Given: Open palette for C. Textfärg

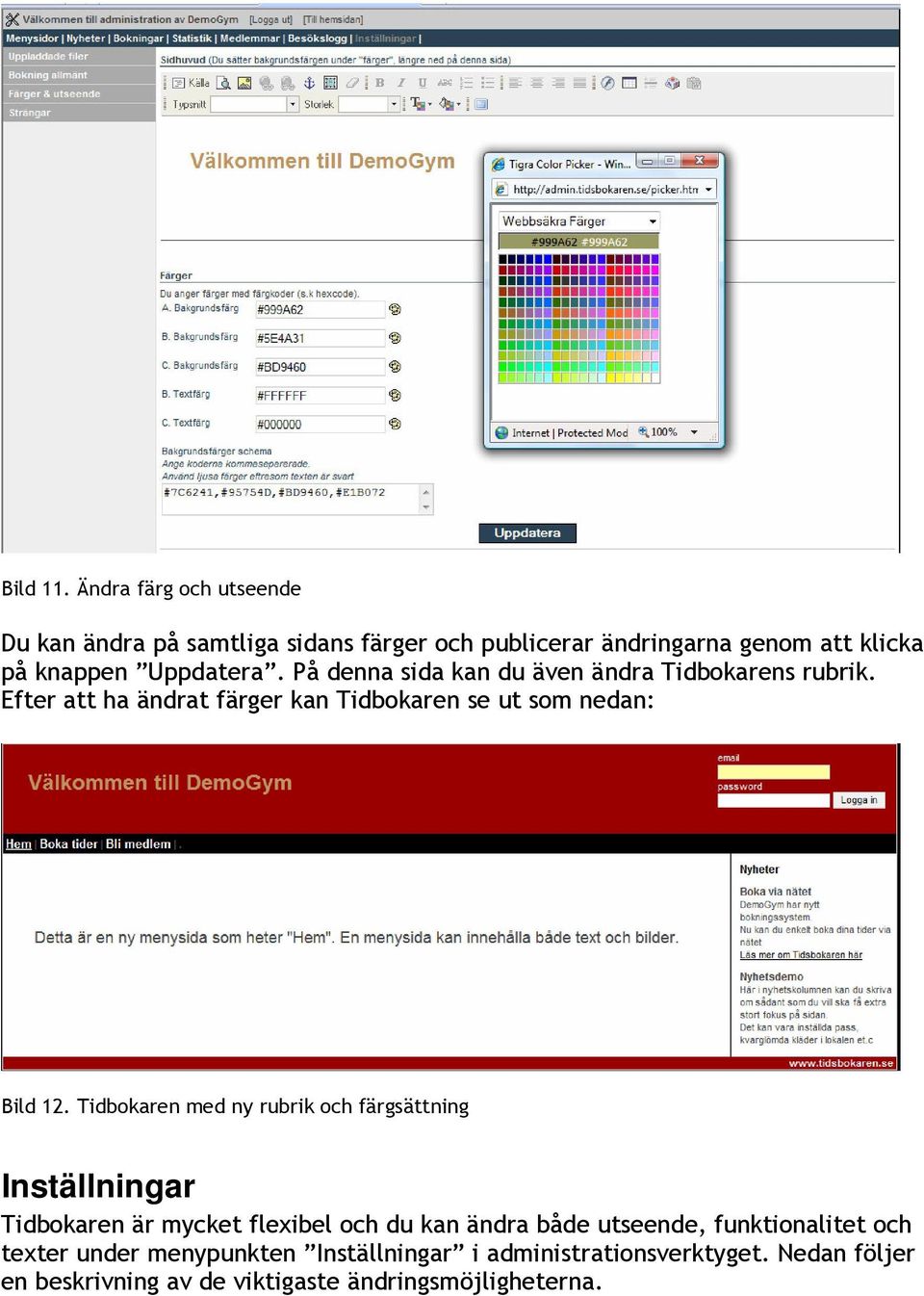Looking at the screenshot, I should 395,424.
